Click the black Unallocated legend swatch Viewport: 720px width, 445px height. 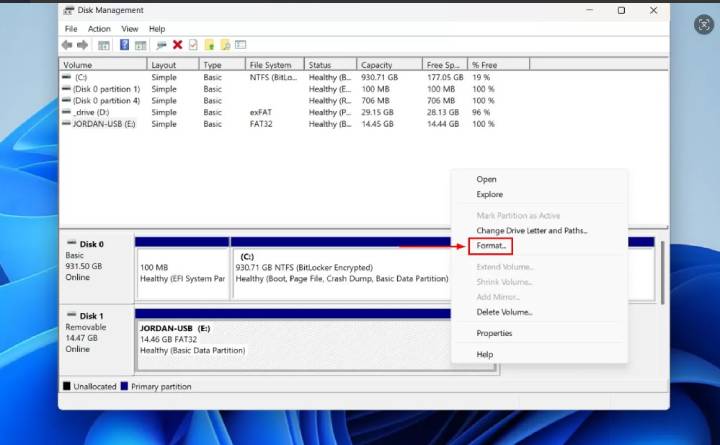pos(67,386)
